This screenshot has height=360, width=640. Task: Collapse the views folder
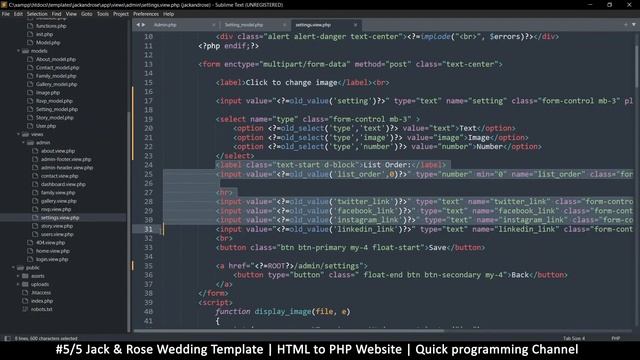coord(18,134)
